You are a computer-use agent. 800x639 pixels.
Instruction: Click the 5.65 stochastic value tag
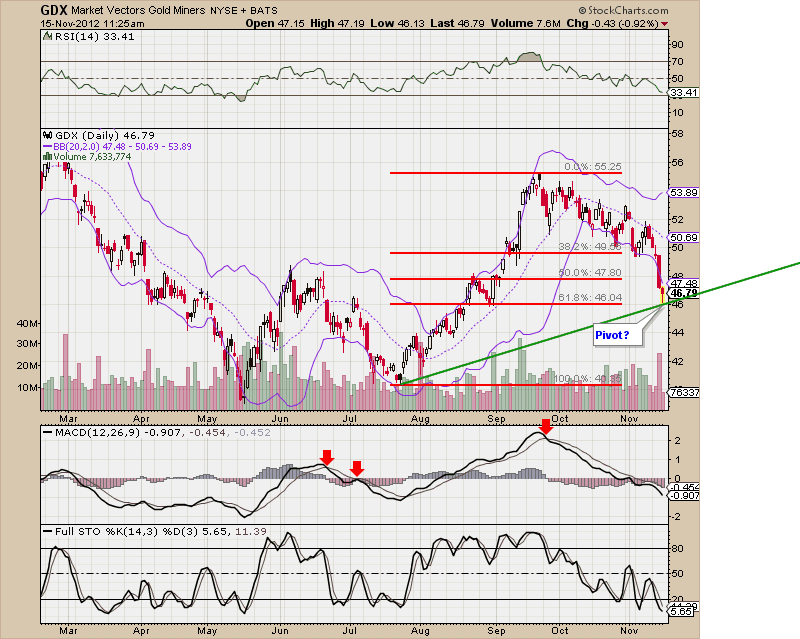click(x=682, y=611)
